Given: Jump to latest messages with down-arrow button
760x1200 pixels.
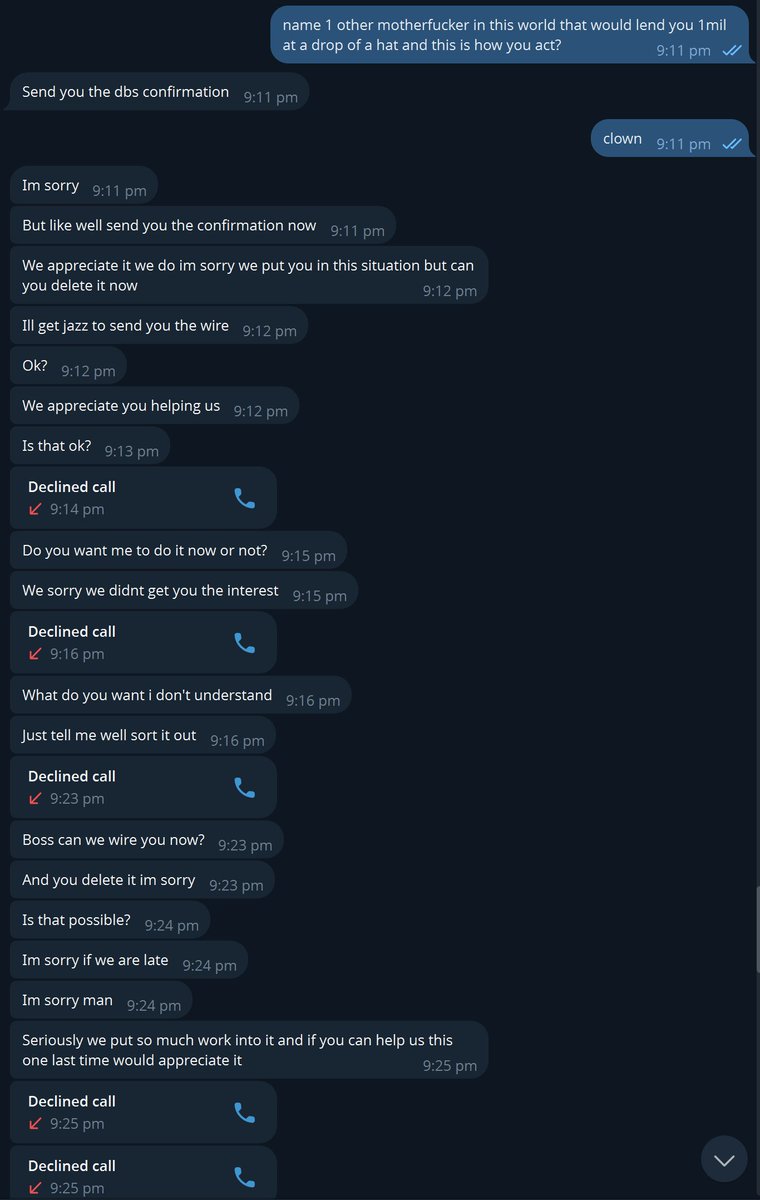Looking at the screenshot, I should pyautogui.click(x=724, y=1160).
